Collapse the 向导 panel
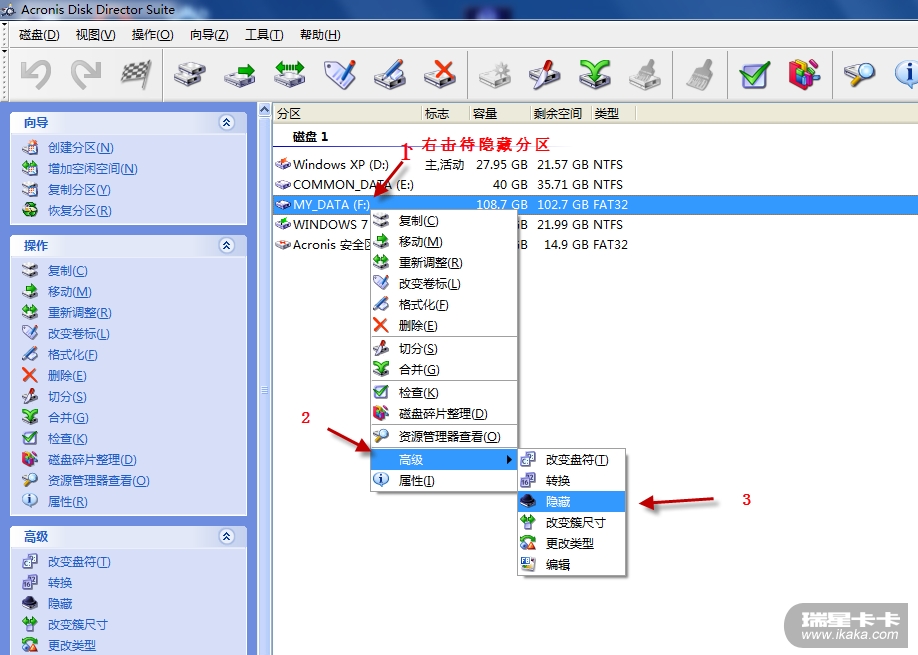 (227, 122)
